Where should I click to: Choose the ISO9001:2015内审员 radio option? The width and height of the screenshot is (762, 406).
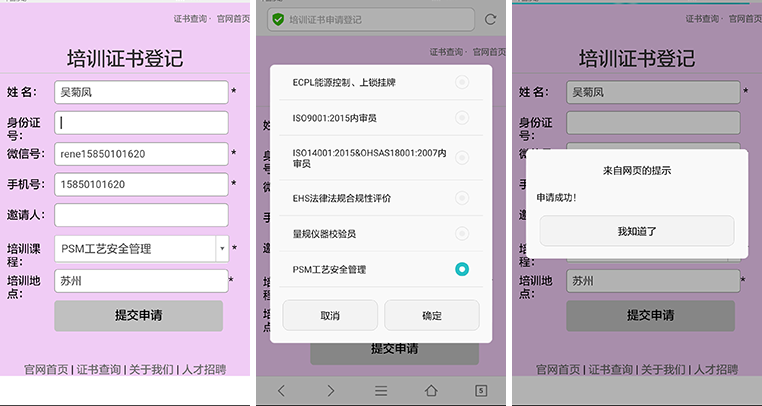click(461, 118)
